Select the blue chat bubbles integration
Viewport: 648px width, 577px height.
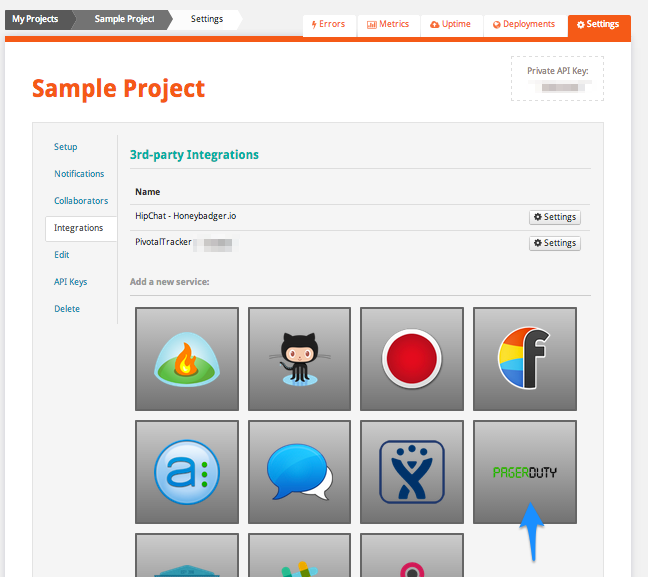[299, 472]
